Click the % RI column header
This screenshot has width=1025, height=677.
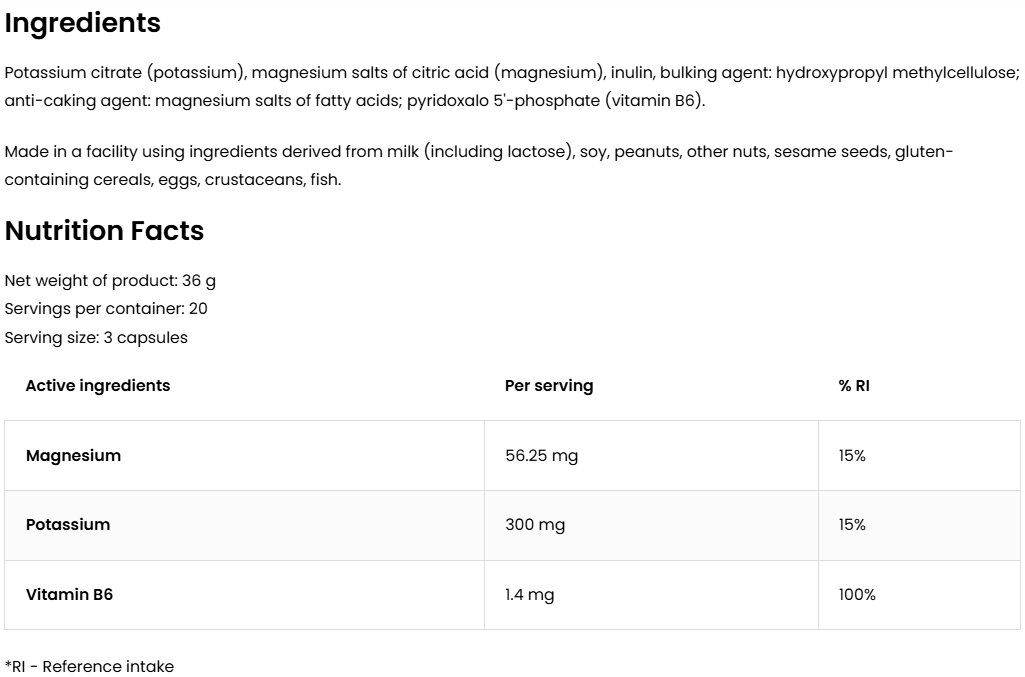click(854, 386)
